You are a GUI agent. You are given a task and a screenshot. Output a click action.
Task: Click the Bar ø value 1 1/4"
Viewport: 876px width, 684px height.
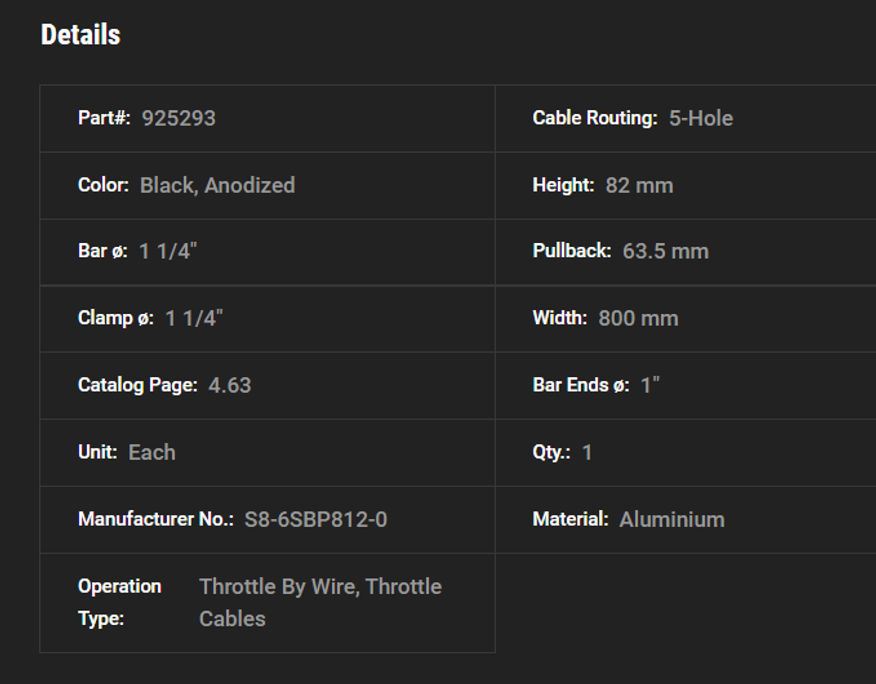[x=168, y=251]
